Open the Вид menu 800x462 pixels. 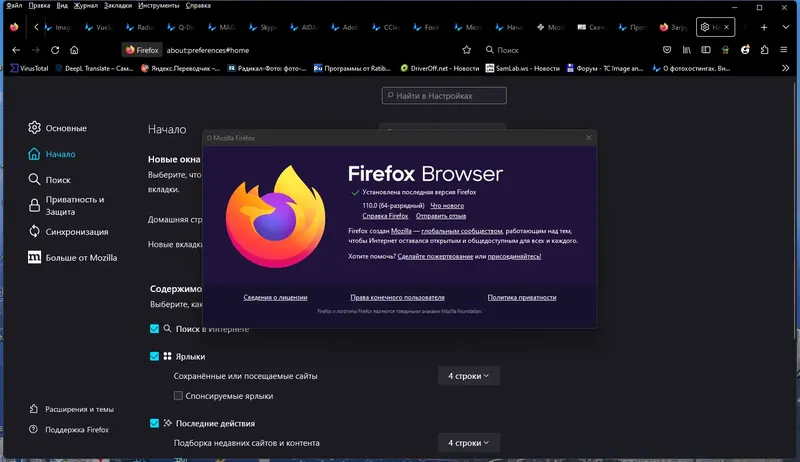pos(62,6)
